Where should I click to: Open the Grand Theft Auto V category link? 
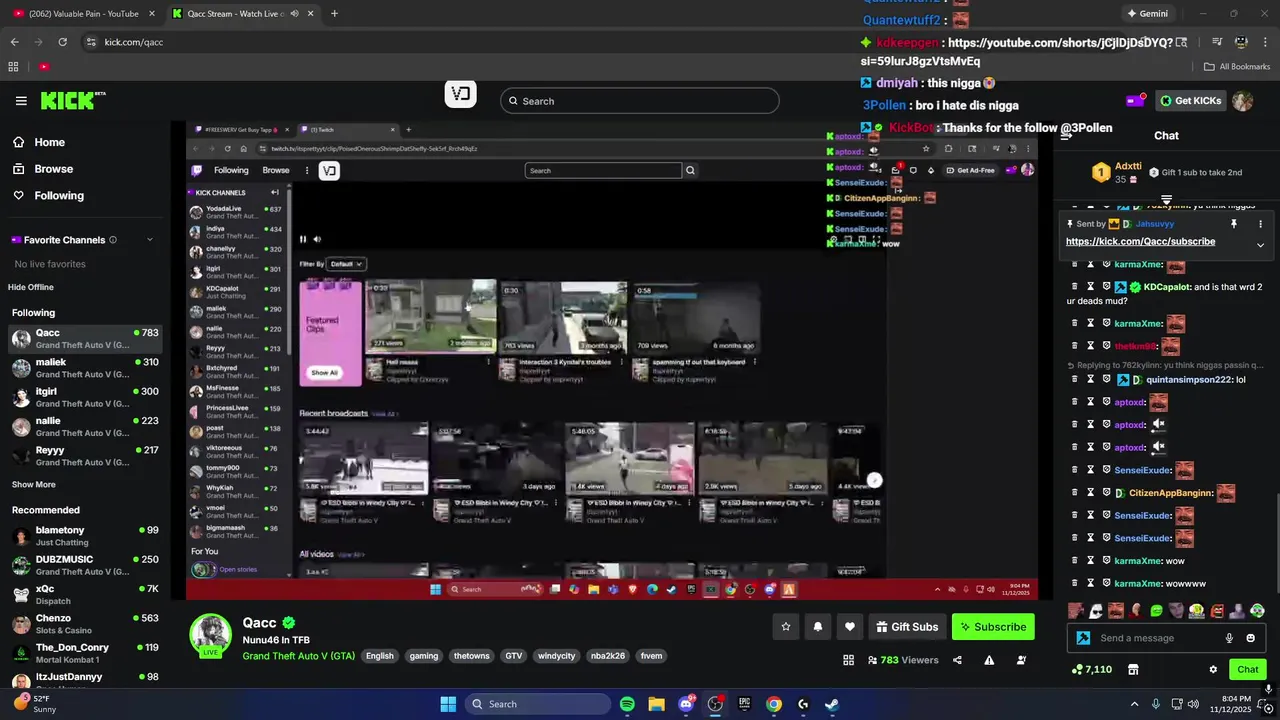click(298, 656)
